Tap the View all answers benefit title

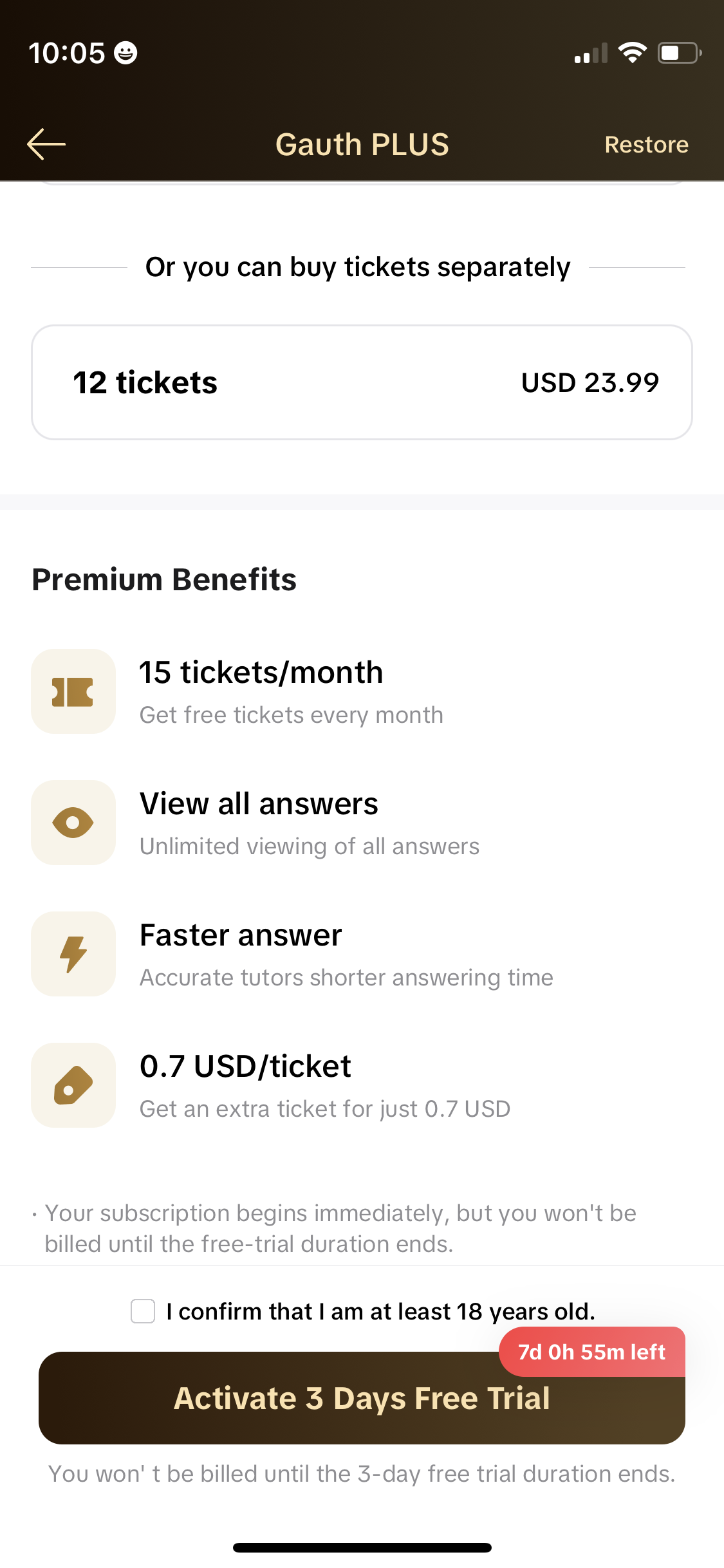pyautogui.click(x=259, y=804)
